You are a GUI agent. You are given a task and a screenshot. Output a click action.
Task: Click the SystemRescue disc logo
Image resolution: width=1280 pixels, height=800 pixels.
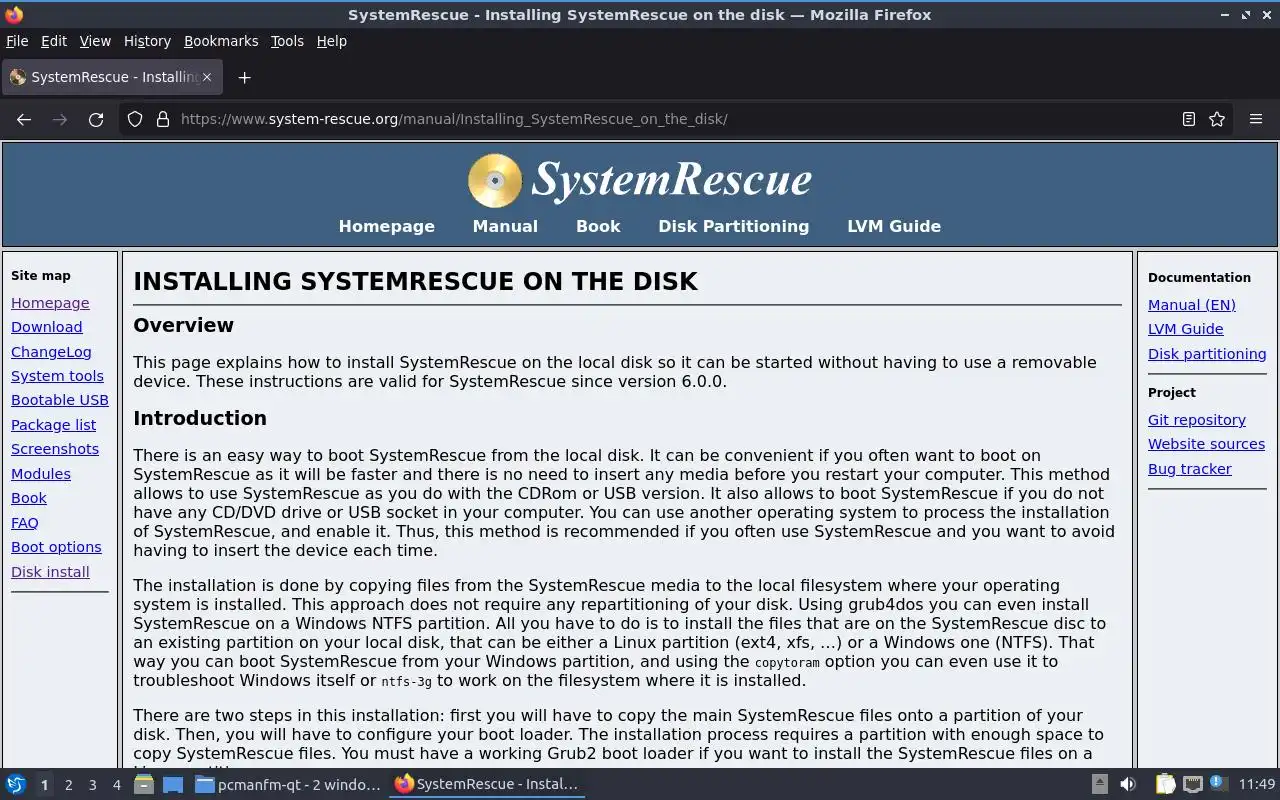tap(495, 180)
